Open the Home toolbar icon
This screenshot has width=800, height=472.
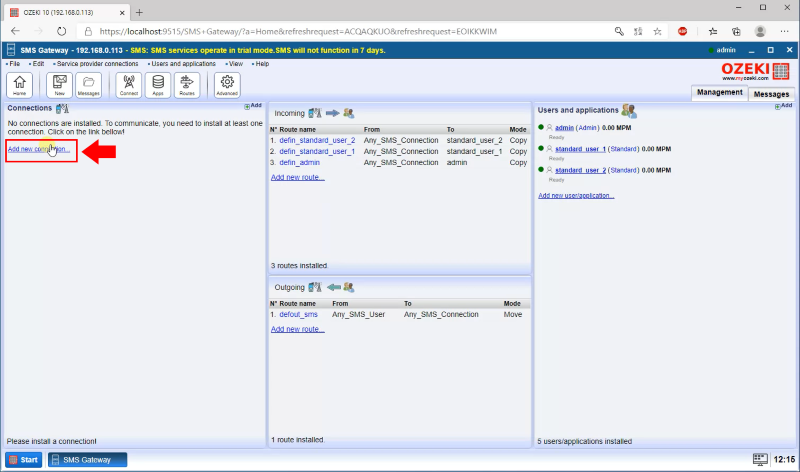(19, 85)
